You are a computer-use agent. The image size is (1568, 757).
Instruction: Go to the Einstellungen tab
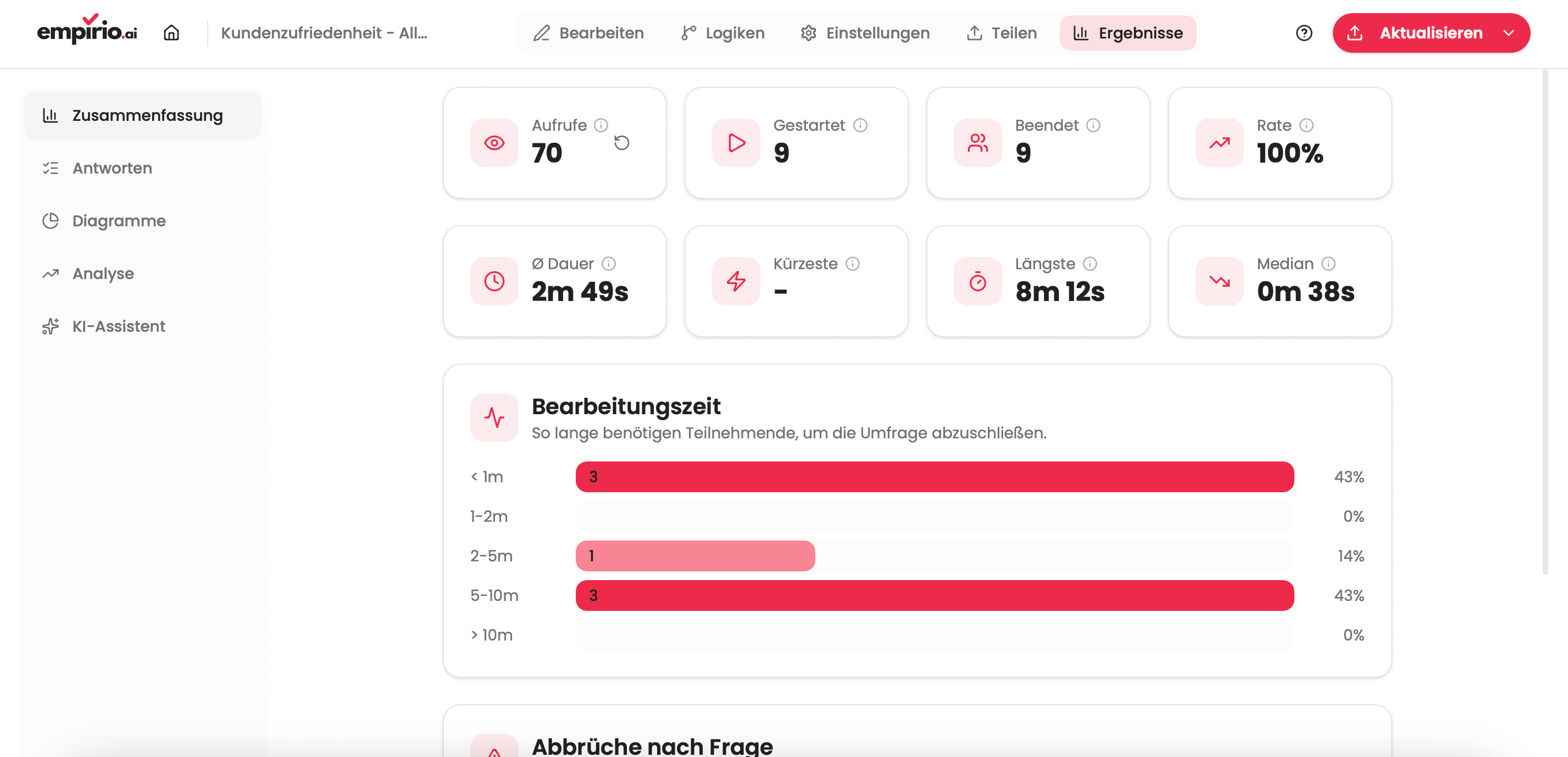click(865, 33)
